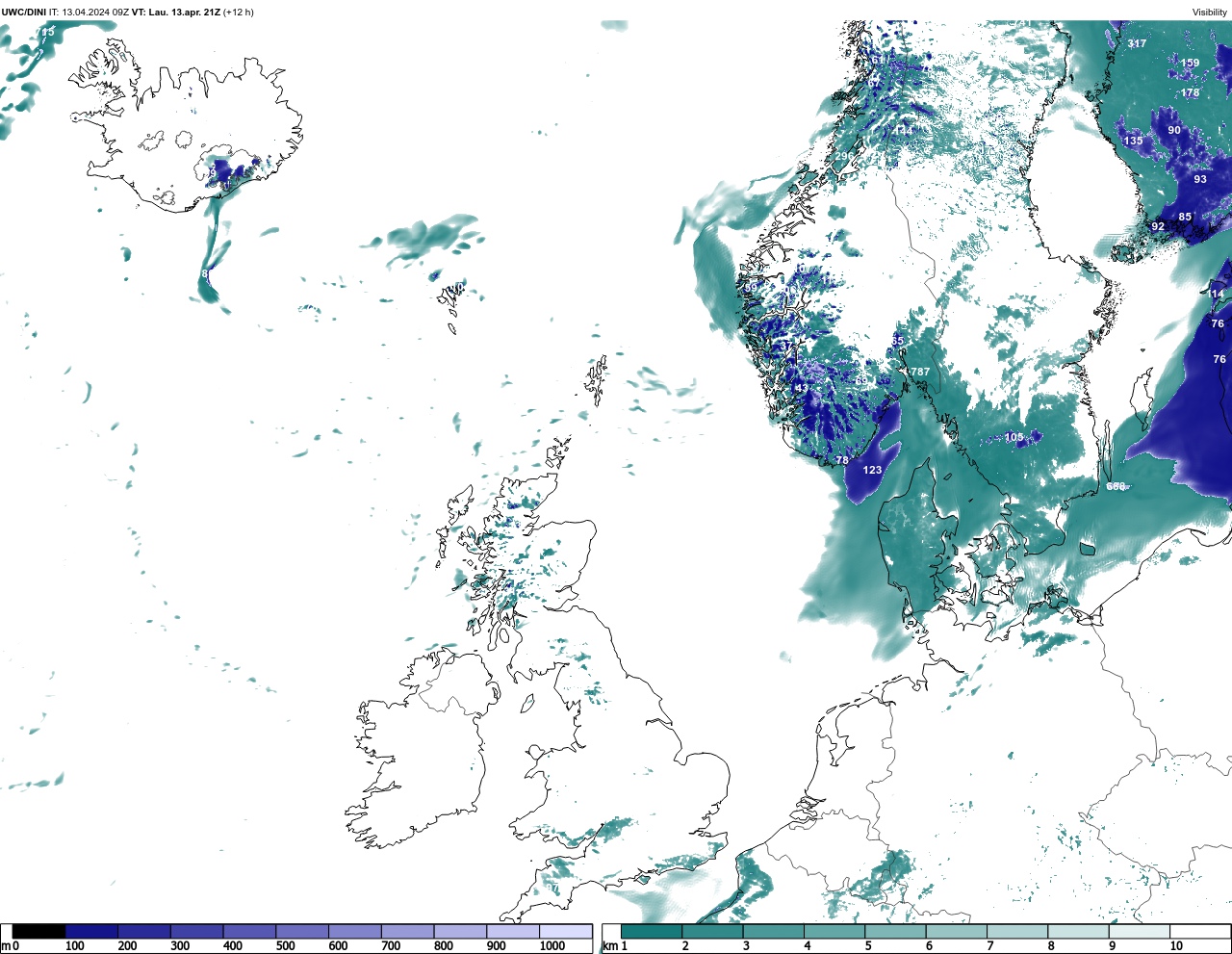1232x954 pixels.
Task: Choose the swatch between 500 and 600 m
Action: click(302, 931)
